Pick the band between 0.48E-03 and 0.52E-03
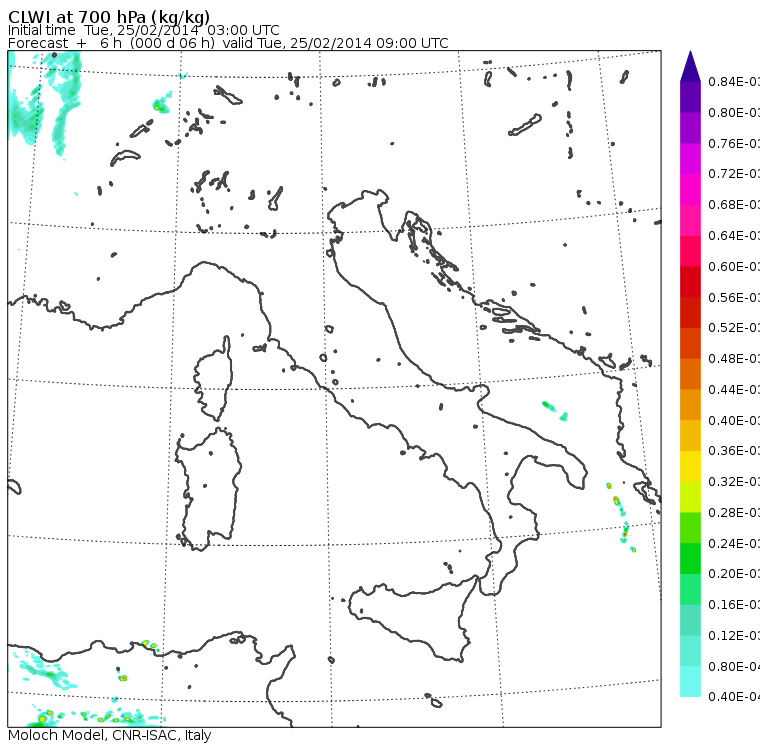 (x=690, y=343)
